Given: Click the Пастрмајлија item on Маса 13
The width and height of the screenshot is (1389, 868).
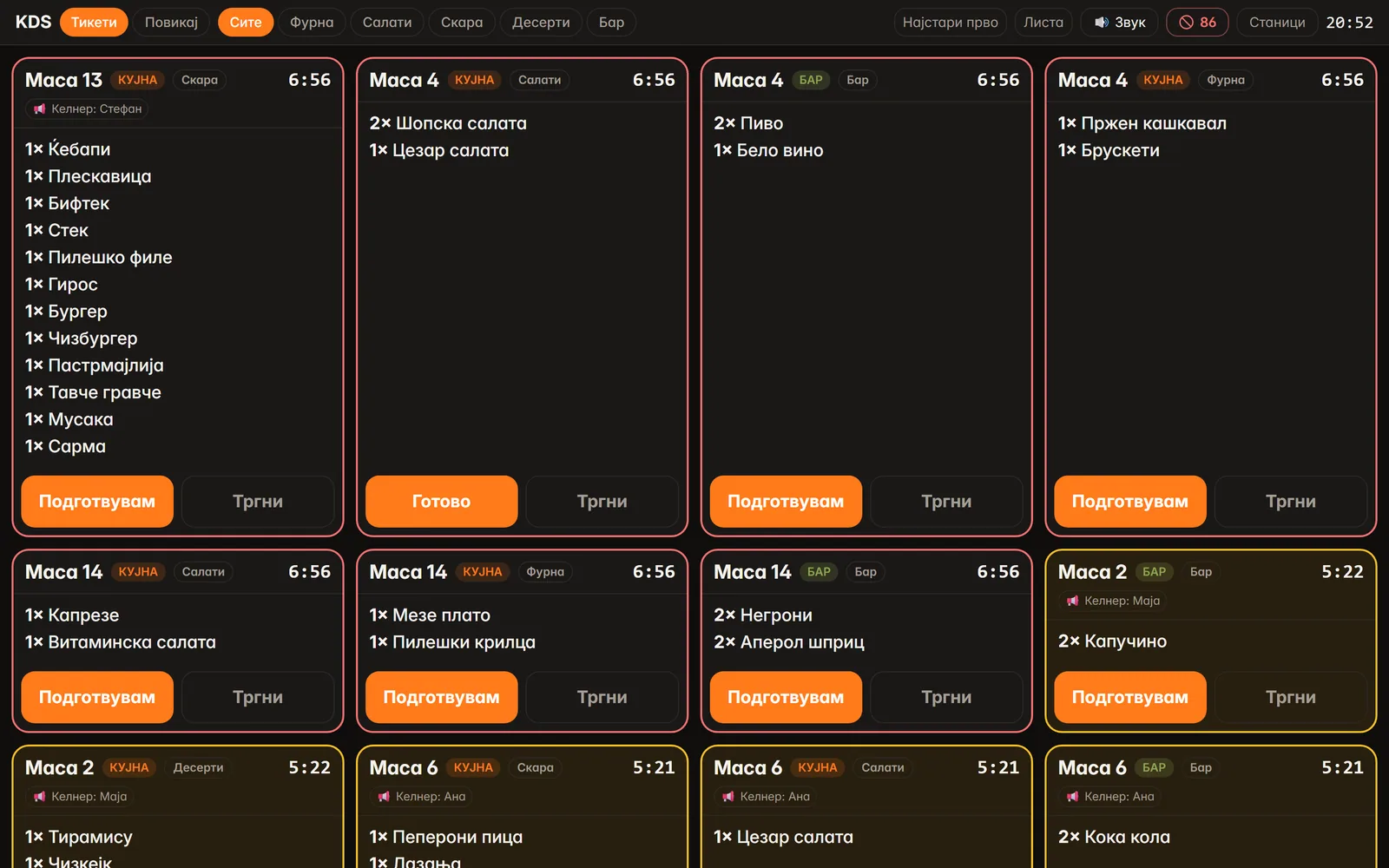Looking at the screenshot, I should click(x=95, y=365).
